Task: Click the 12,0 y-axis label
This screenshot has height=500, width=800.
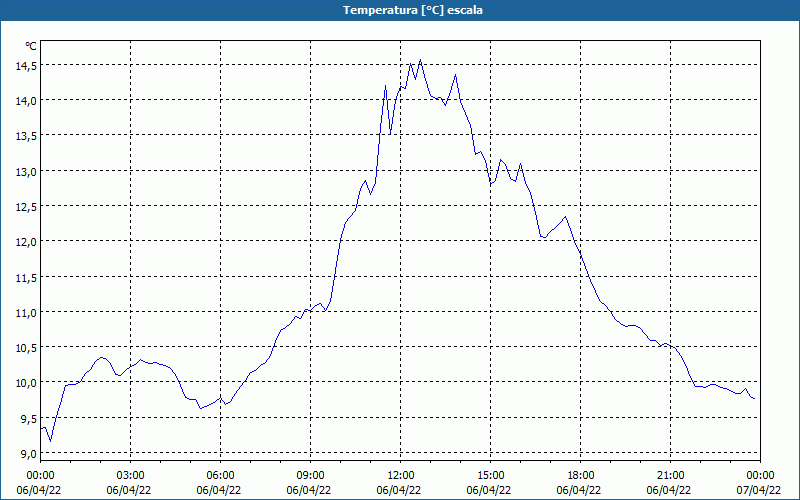Action: coord(27,242)
